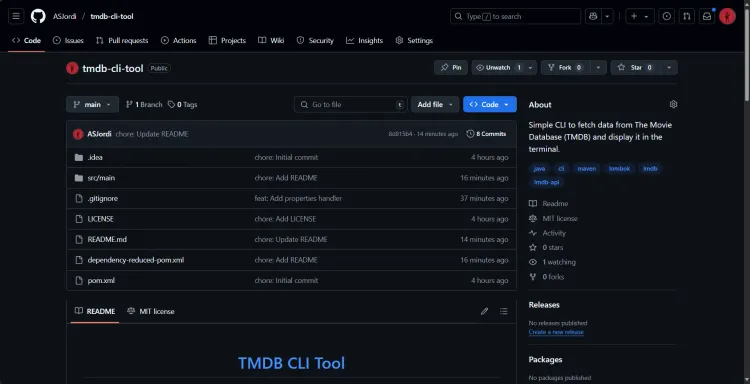Open your issues icon in header
The image size is (750, 384).
[667, 16]
